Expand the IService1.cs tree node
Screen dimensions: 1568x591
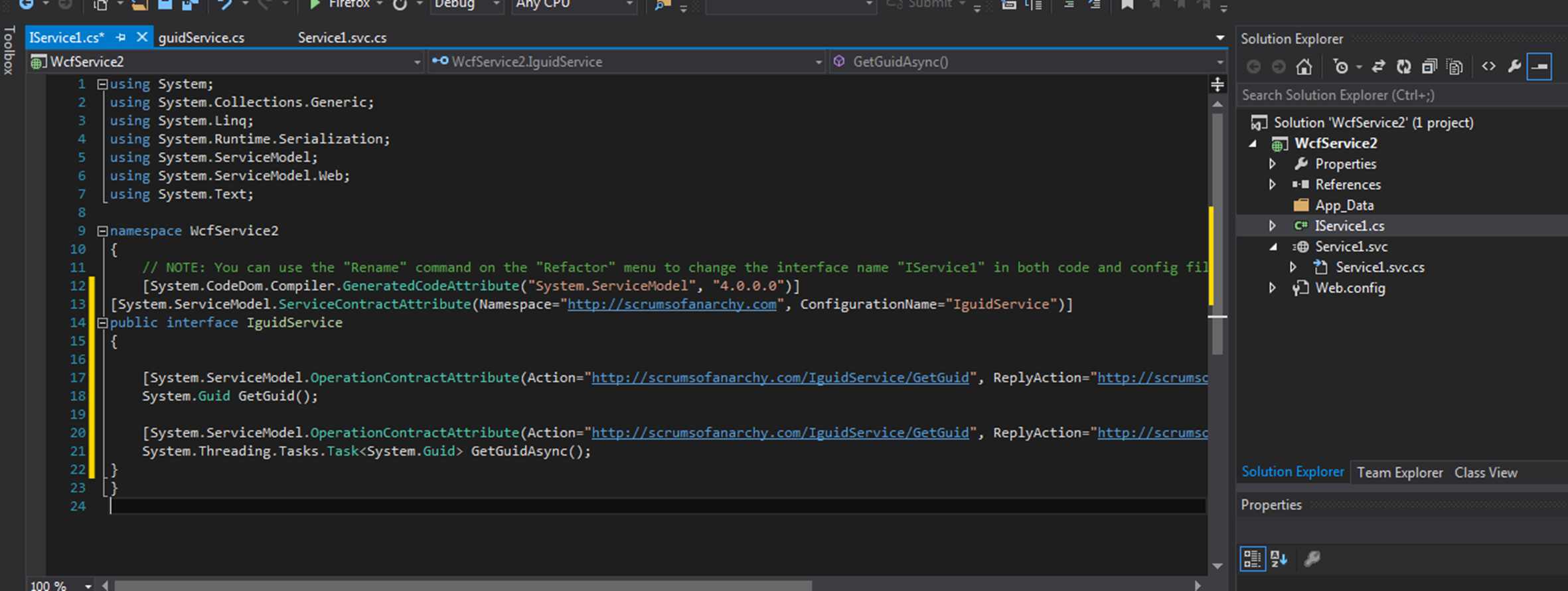point(1273,226)
